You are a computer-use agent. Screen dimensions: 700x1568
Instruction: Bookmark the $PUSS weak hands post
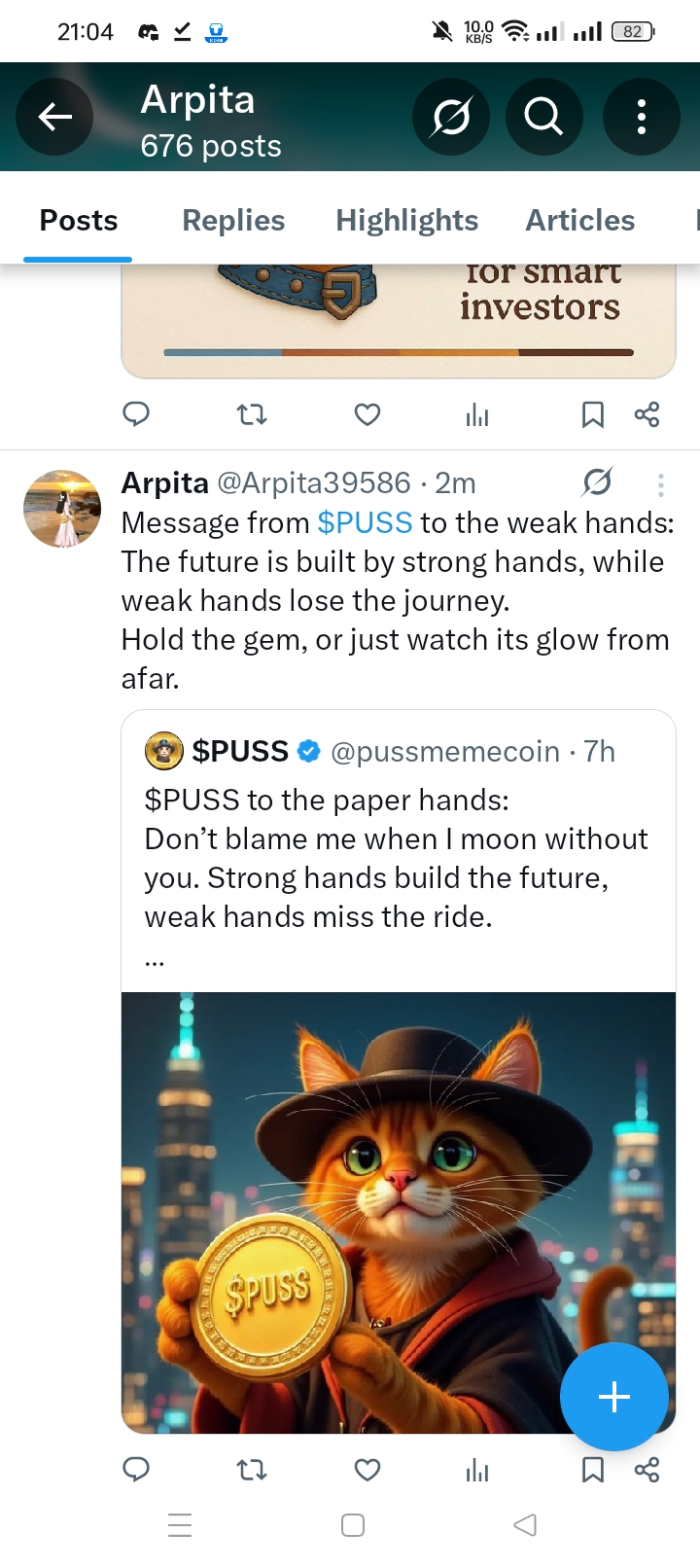click(592, 1469)
